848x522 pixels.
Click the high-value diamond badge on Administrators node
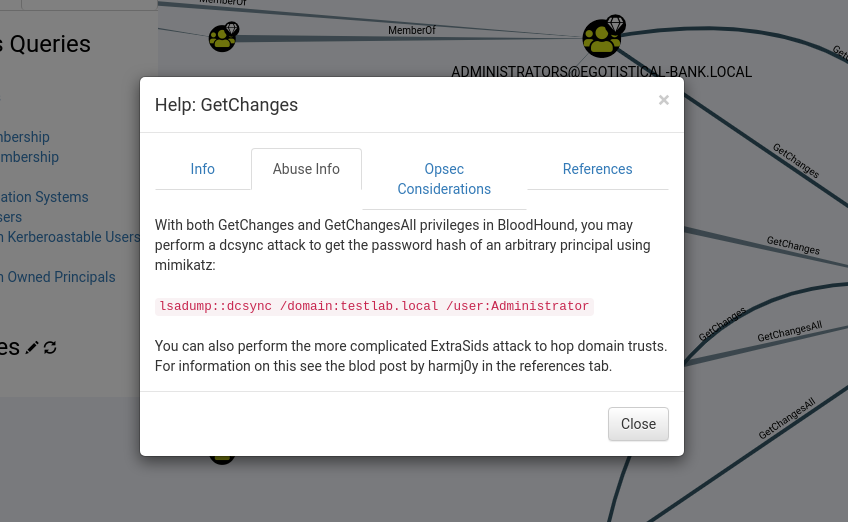point(616,23)
